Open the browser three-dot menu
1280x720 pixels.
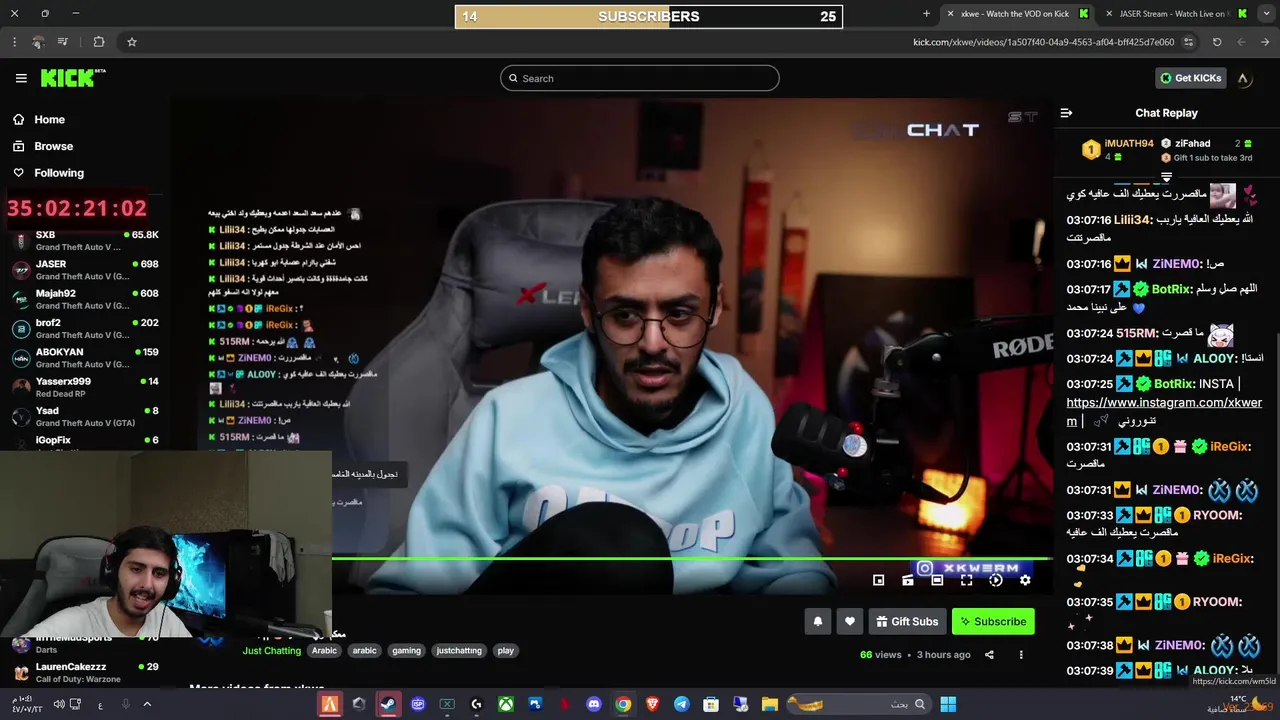coord(14,42)
